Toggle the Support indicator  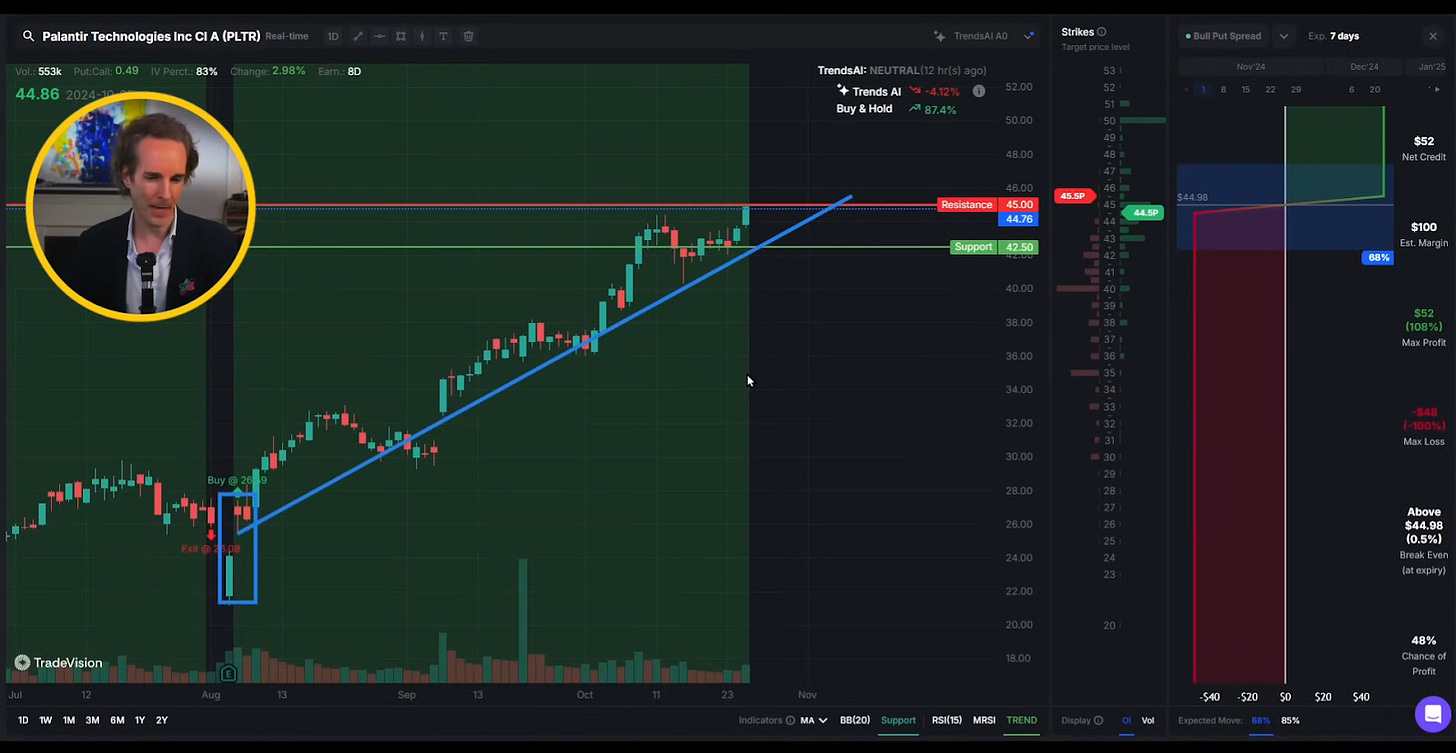tap(898, 720)
